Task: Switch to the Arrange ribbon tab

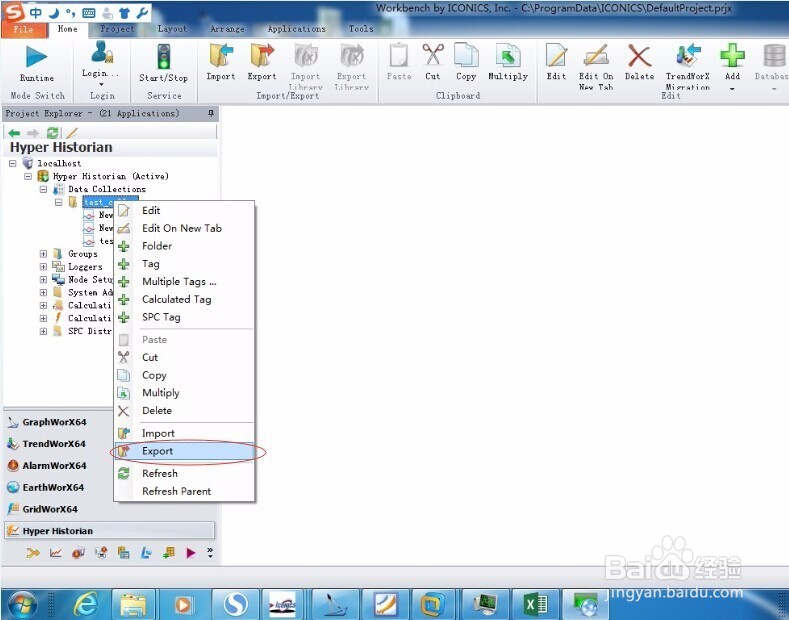Action: tap(227, 29)
